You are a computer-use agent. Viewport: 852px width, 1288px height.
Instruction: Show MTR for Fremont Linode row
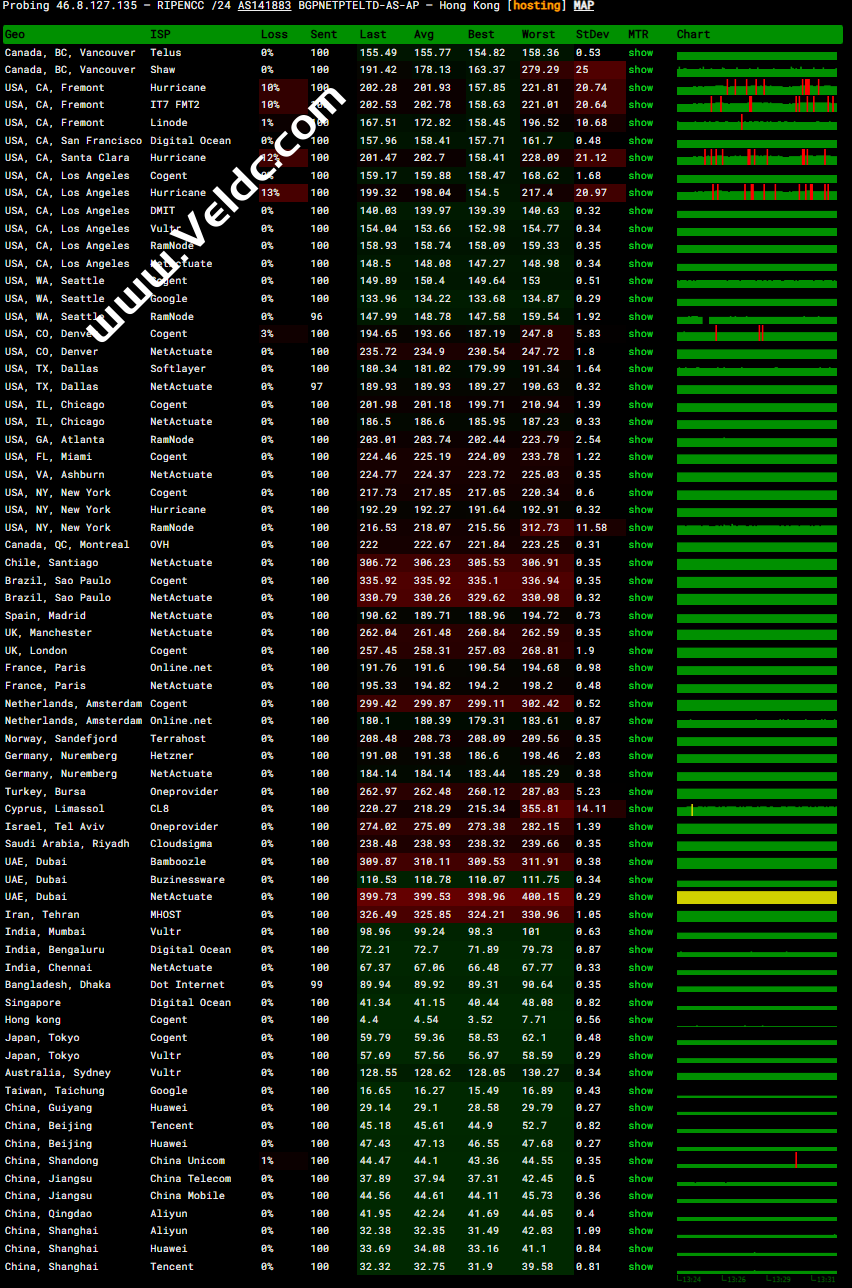coord(641,123)
